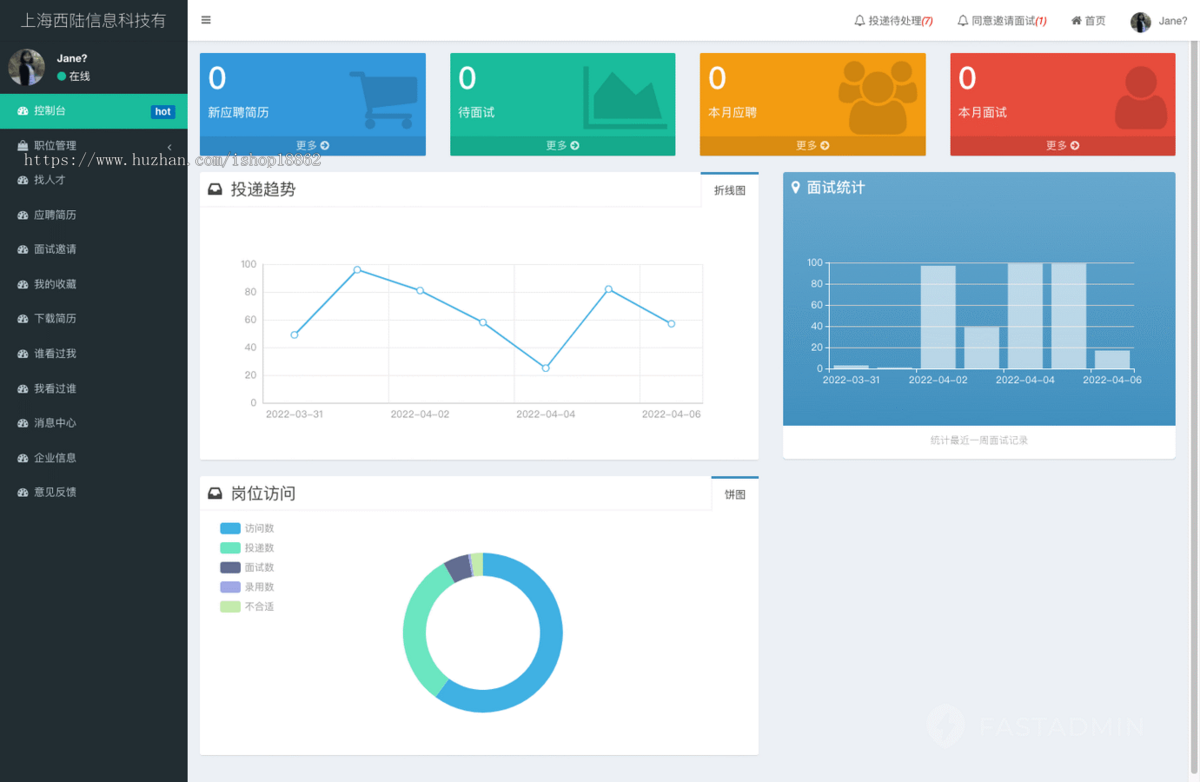Open Jane's avatar in top-right header
The height and width of the screenshot is (782, 1200).
click(1140, 21)
